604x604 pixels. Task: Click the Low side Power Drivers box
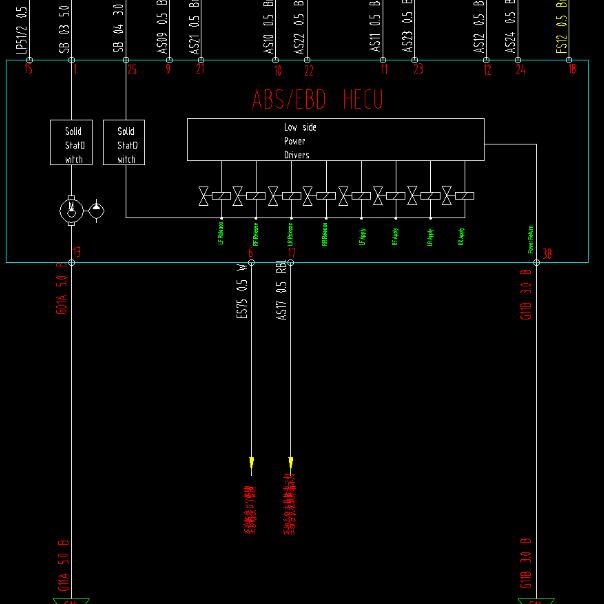pos(336,139)
